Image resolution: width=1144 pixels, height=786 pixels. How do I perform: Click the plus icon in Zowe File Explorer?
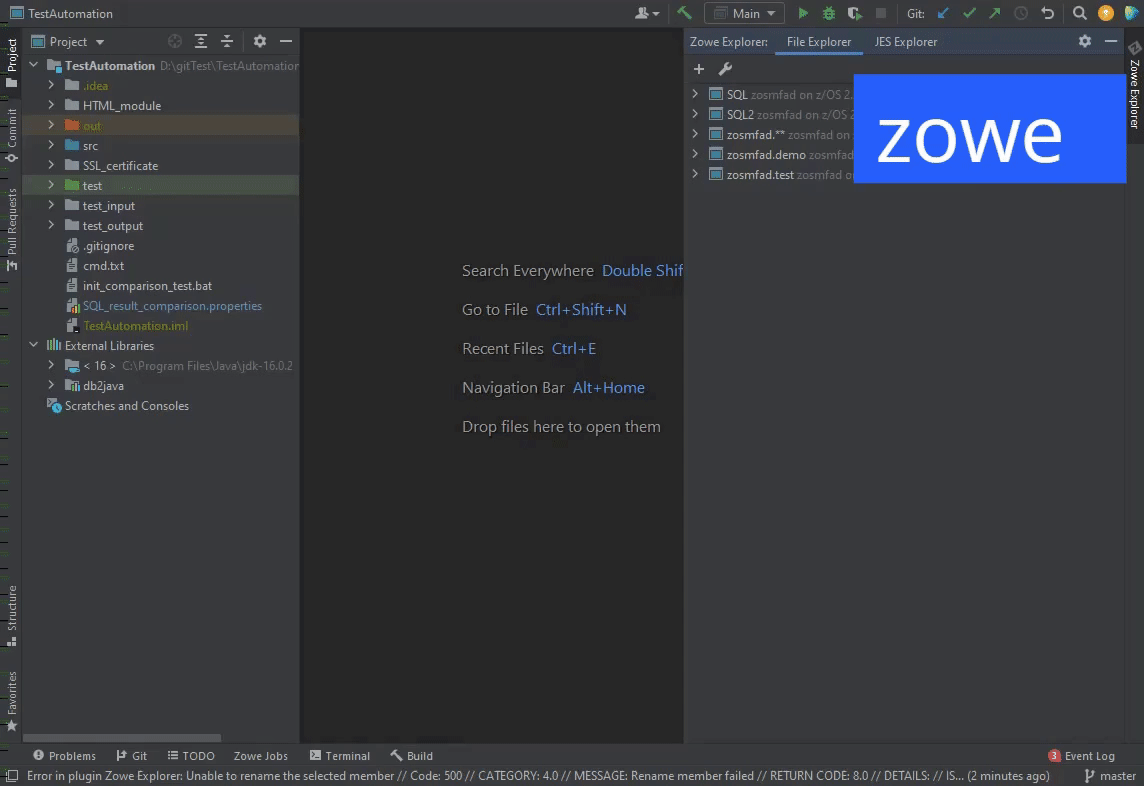[699, 69]
